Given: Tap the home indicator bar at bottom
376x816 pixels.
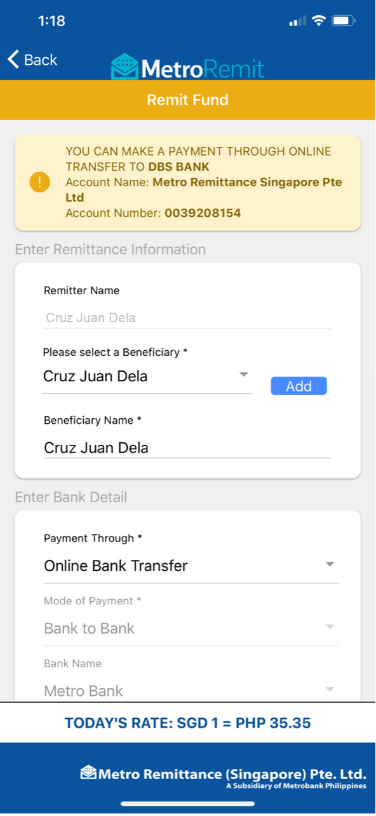Looking at the screenshot, I should tap(188, 804).
